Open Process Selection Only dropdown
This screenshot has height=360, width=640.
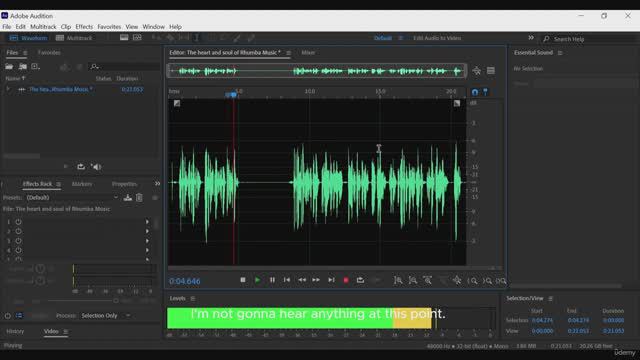coord(106,316)
